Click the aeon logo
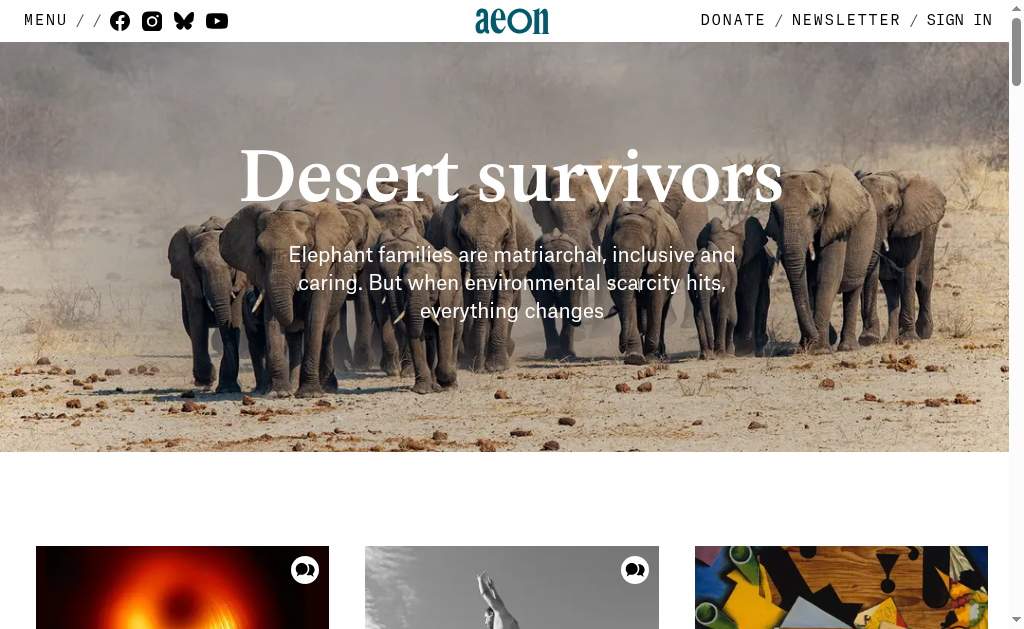The width and height of the screenshot is (1024, 629). click(x=512, y=21)
